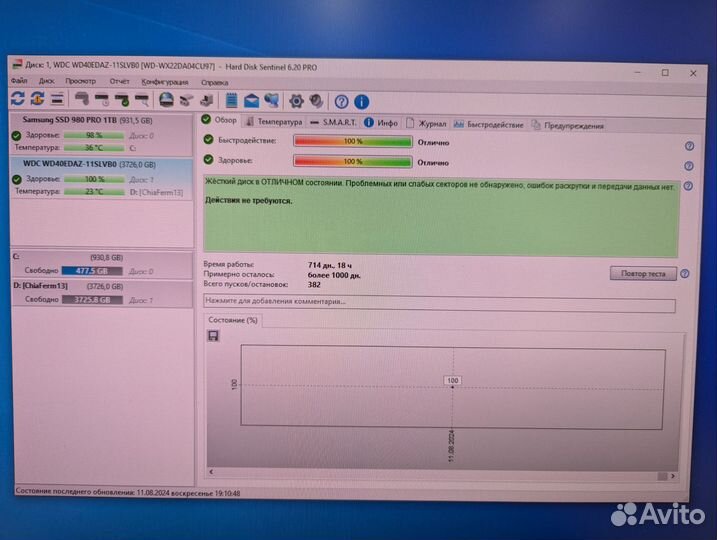Click the Повтор теста button
Viewport: 717px width, 540px height.
pos(643,273)
